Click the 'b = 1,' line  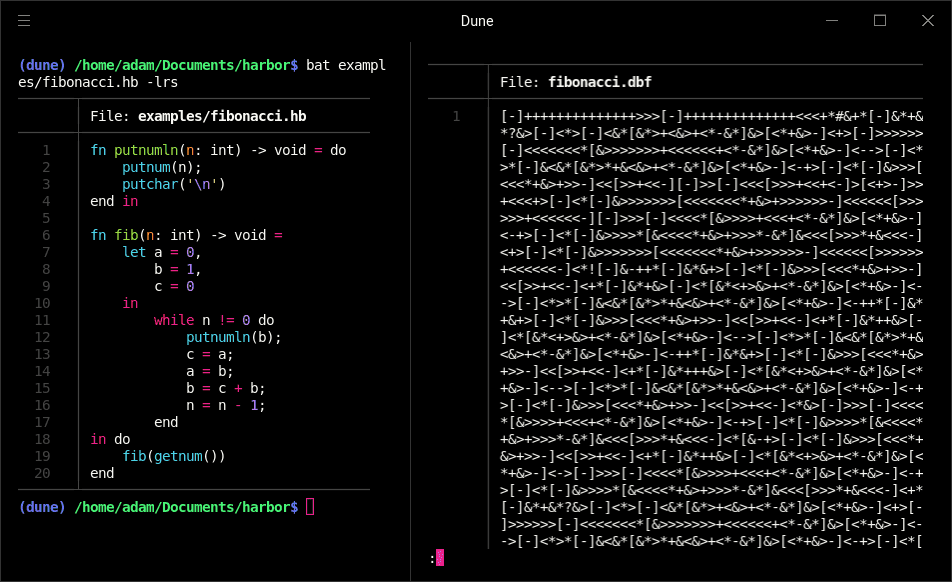point(177,269)
